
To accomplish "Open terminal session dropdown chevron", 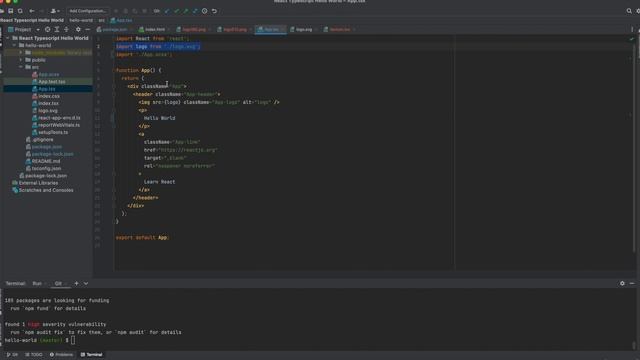I will pos(86,283).
